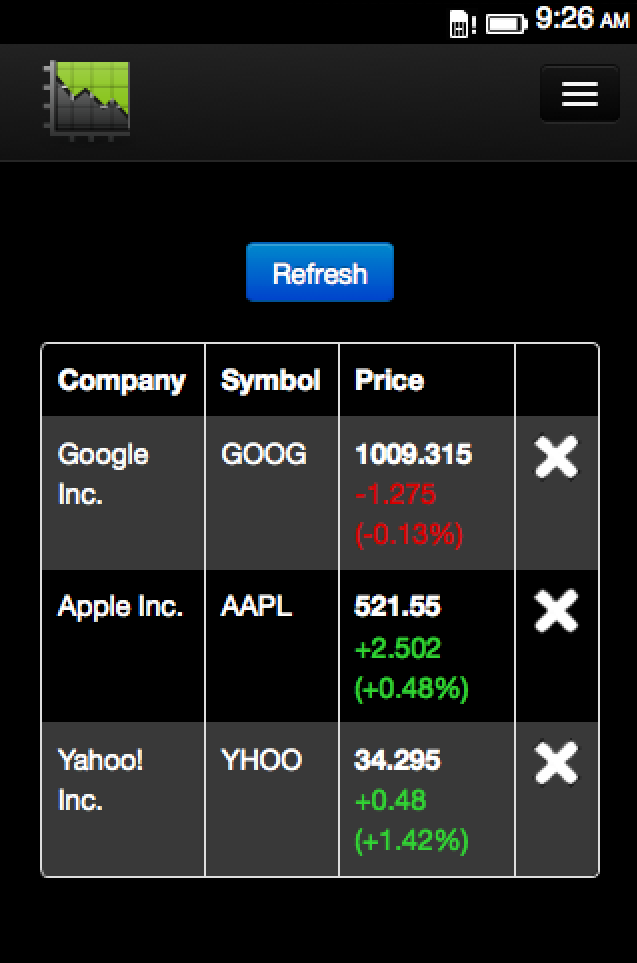Click Apple's 521.55 price value

coord(397,606)
